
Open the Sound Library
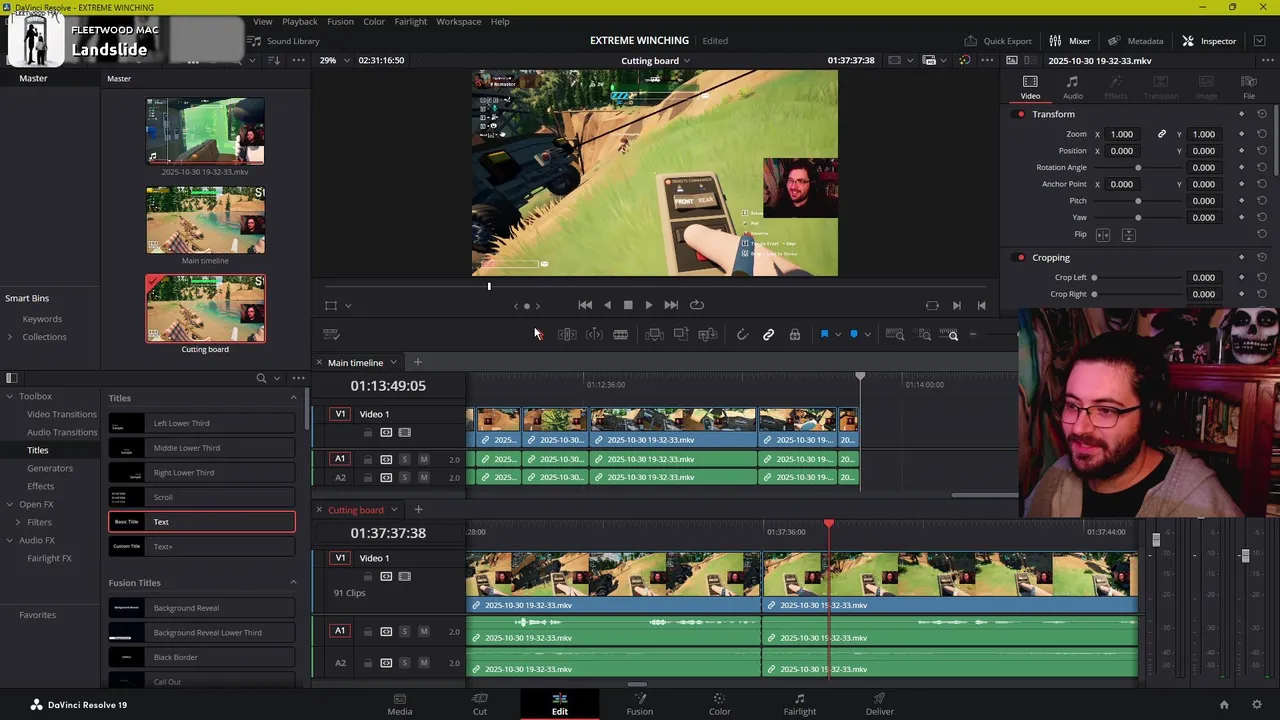tap(285, 41)
